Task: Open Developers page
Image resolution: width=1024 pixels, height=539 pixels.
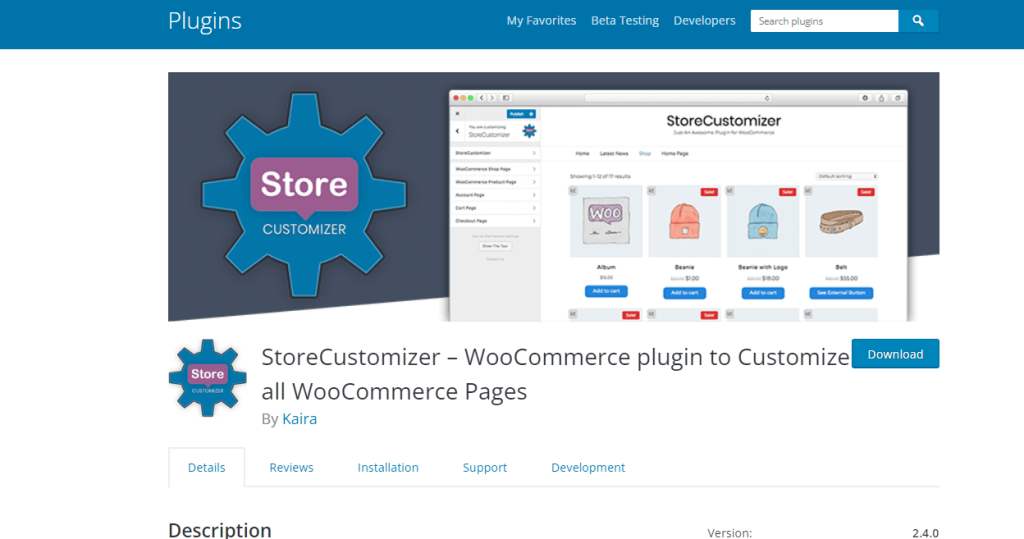Action: coord(704,21)
